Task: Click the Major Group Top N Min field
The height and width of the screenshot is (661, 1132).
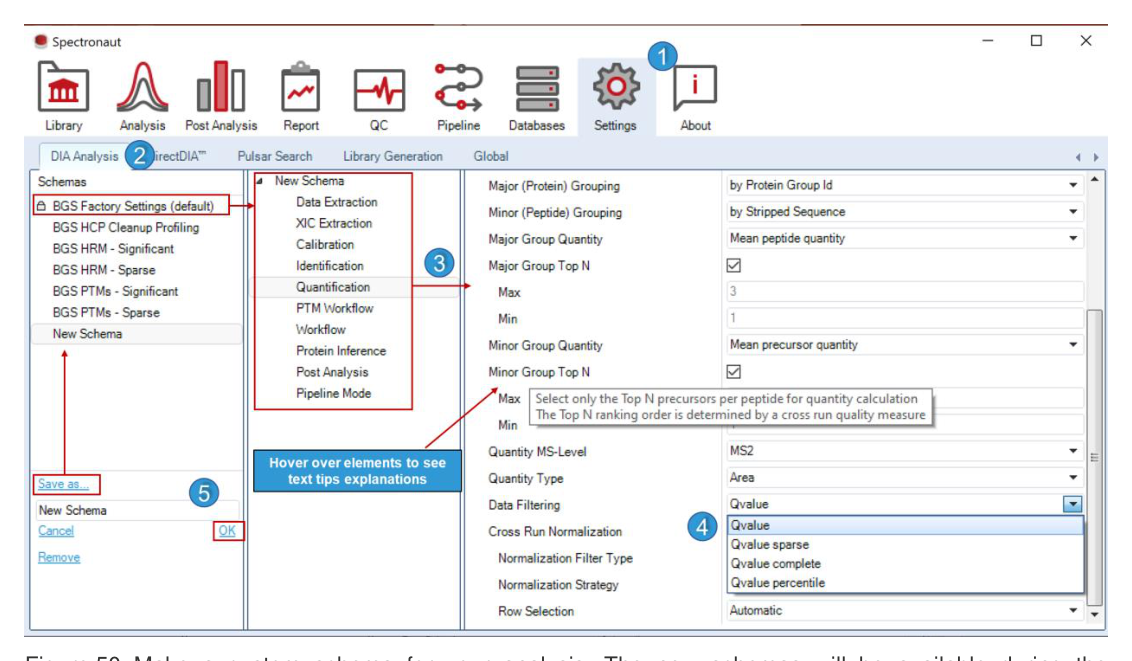Action: point(905,318)
